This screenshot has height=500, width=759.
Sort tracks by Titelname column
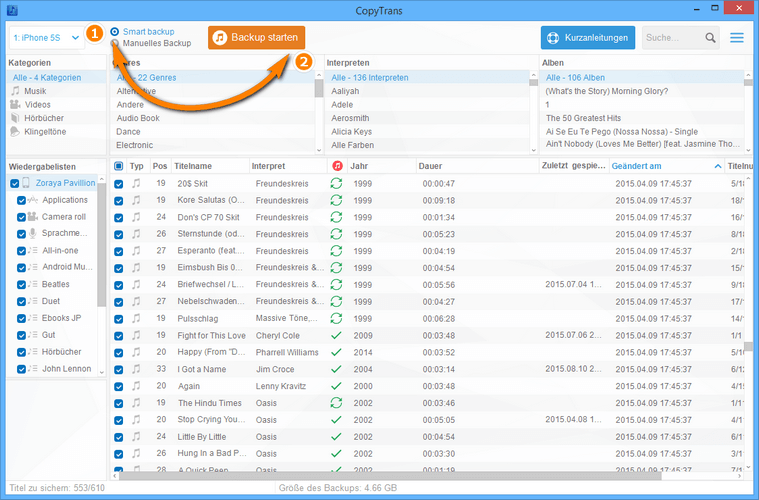pyautogui.click(x=193, y=166)
